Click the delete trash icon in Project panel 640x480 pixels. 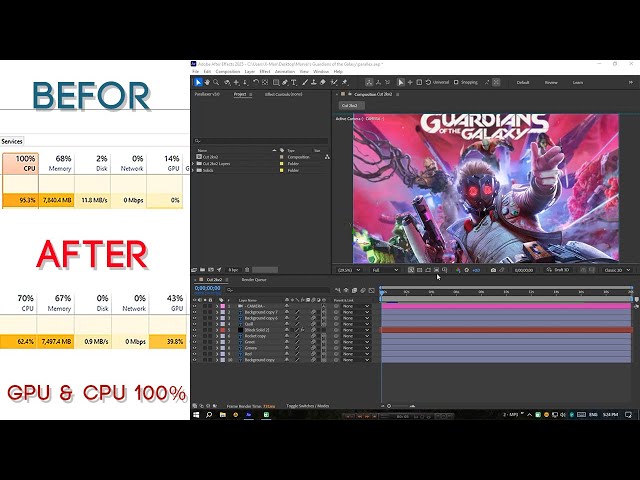pyautogui.click(x=247, y=270)
